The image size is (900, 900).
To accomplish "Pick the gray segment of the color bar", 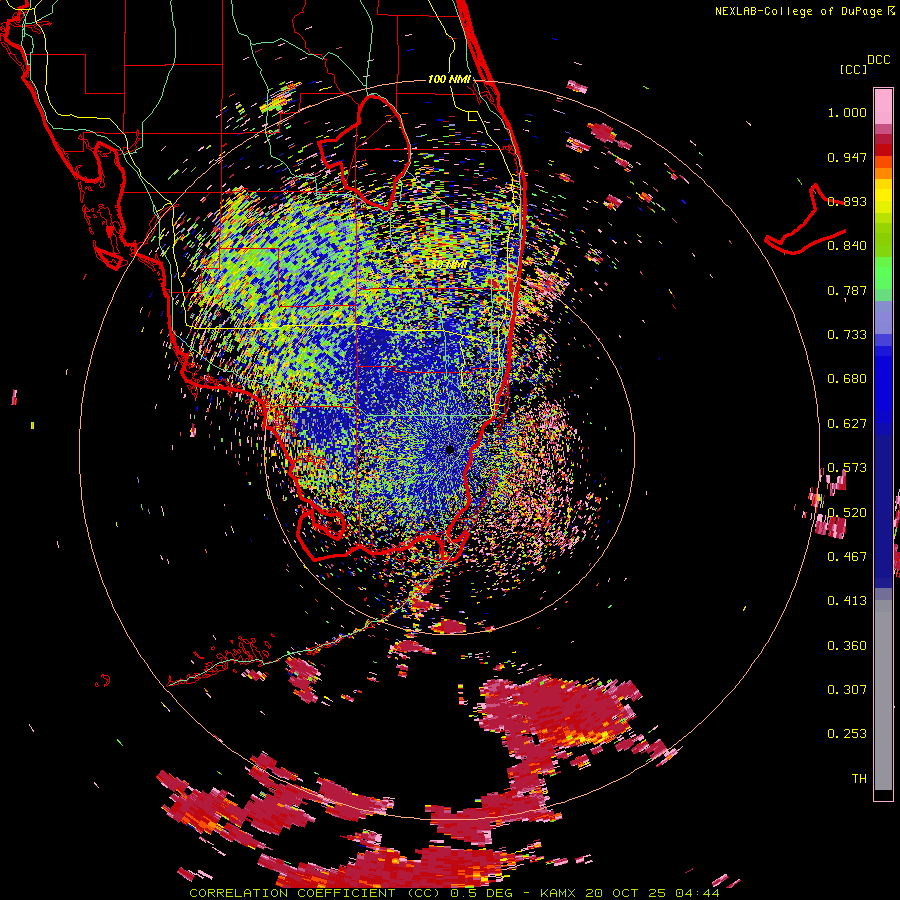I will pyautogui.click(x=883, y=695).
